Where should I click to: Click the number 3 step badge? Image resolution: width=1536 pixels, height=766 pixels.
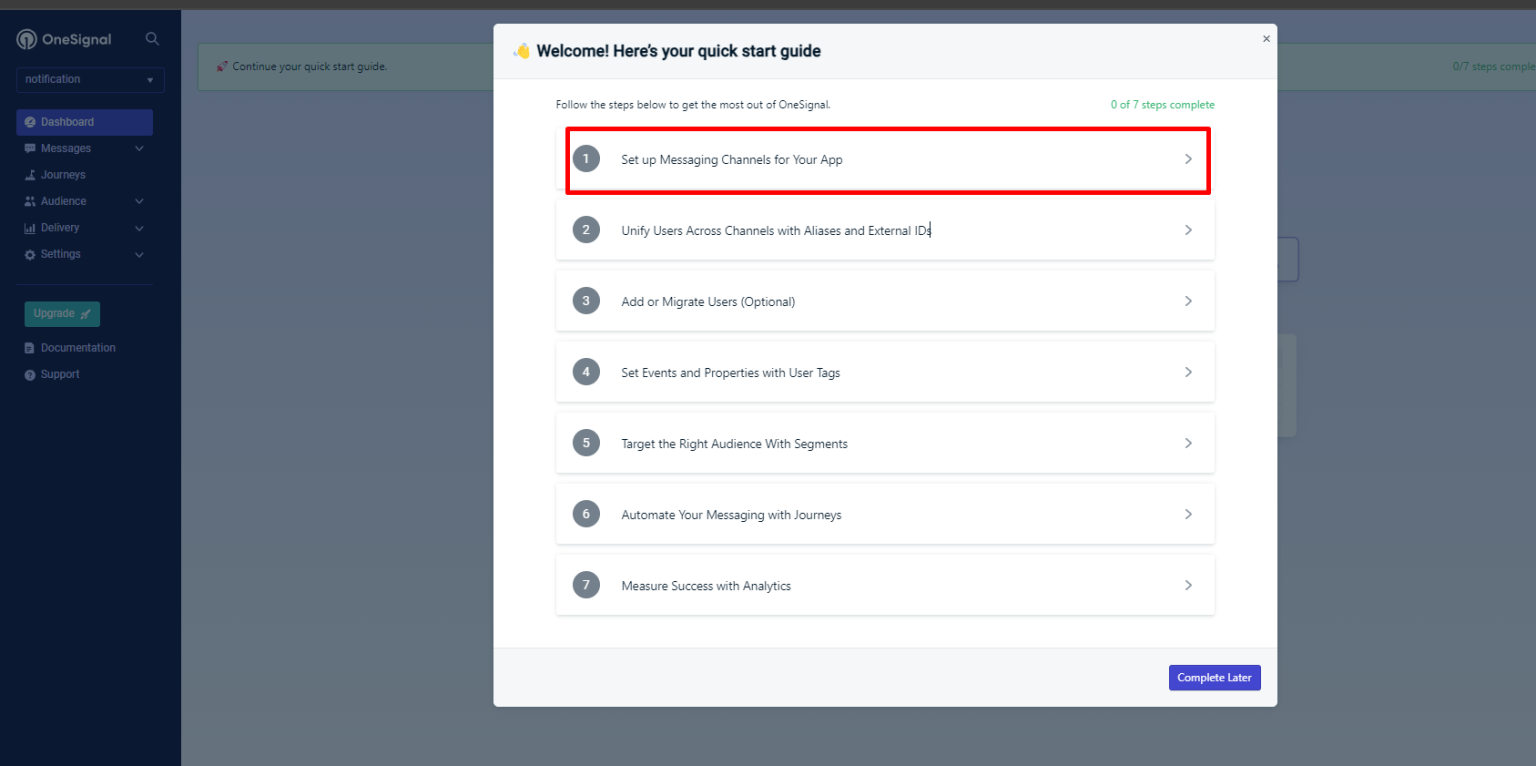(586, 301)
